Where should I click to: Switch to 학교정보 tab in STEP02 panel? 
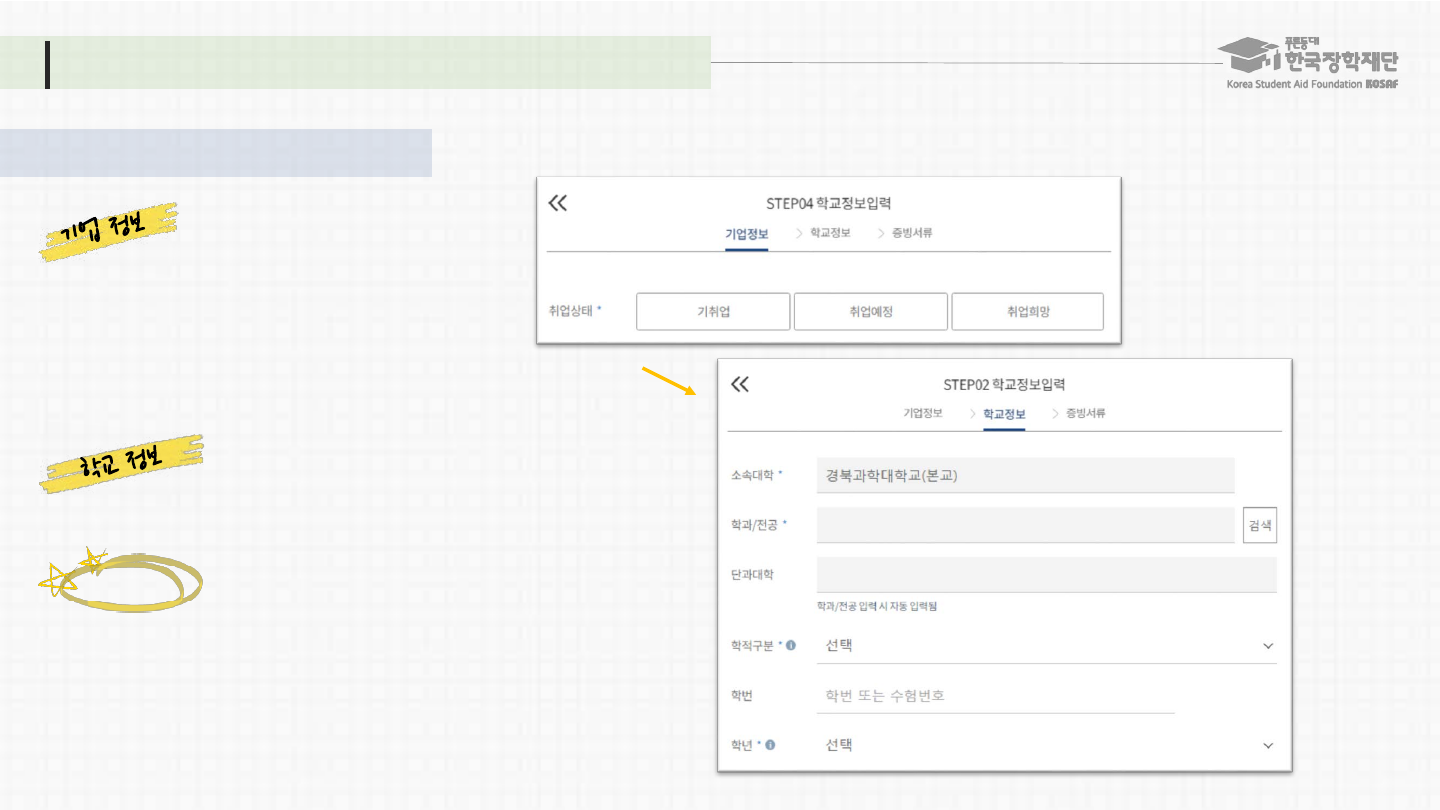point(1003,414)
